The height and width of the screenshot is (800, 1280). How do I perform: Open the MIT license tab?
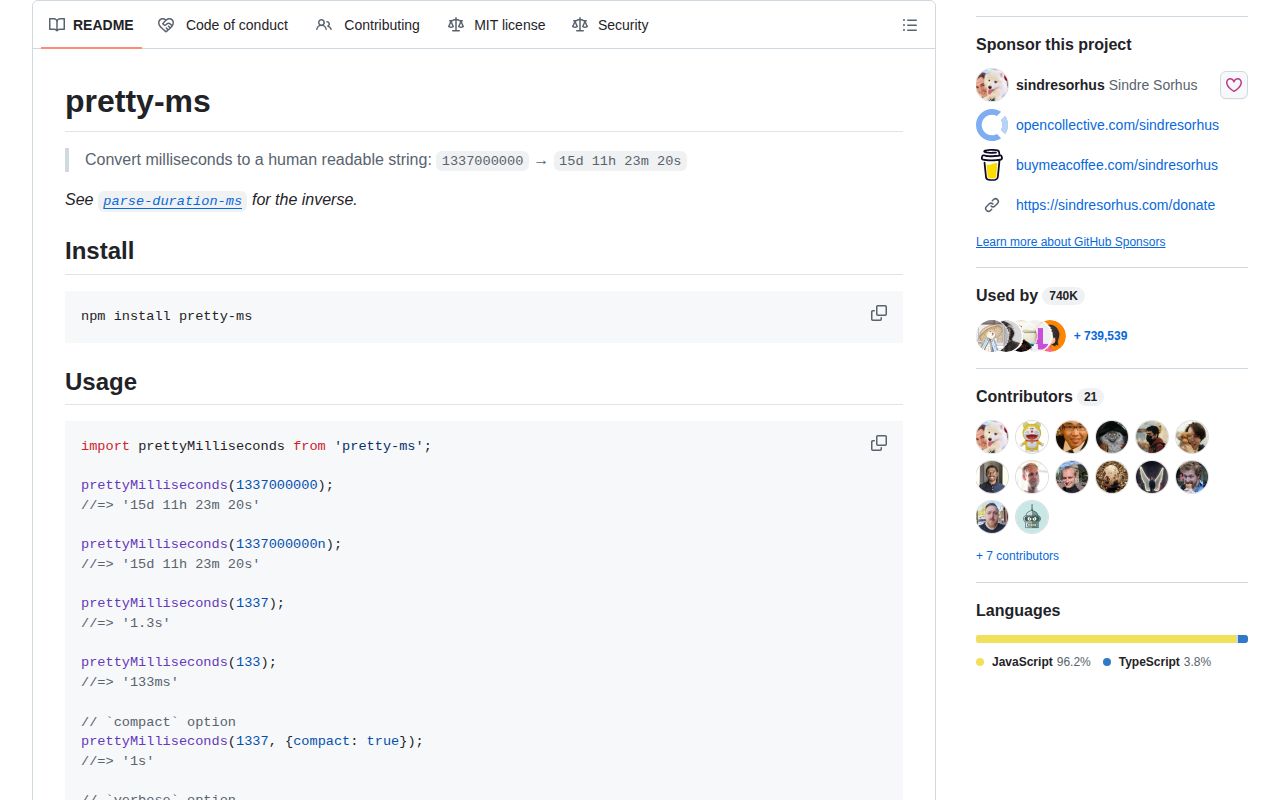click(x=497, y=25)
